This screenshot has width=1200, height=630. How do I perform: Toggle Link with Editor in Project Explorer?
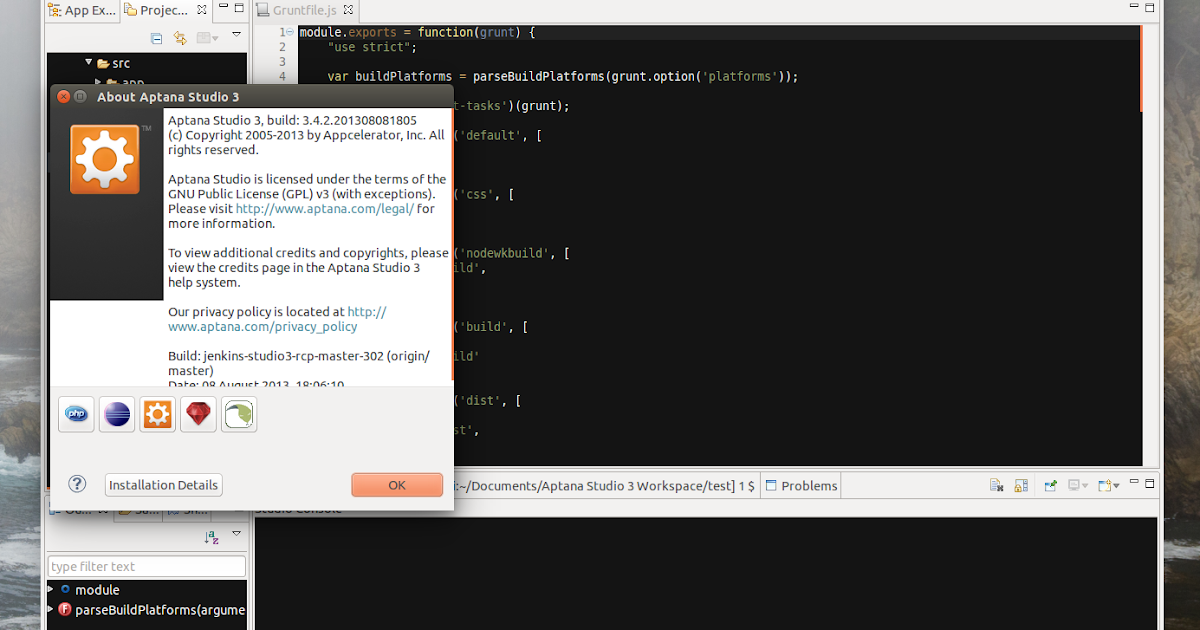pyautogui.click(x=181, y=38)
